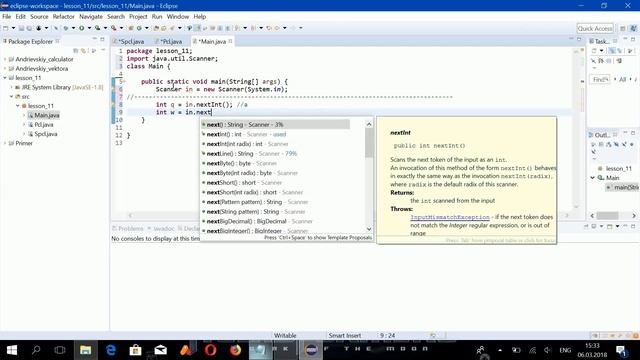Minimize the Task List view
This screenshot has width=640, height=360.
[625, 39]
